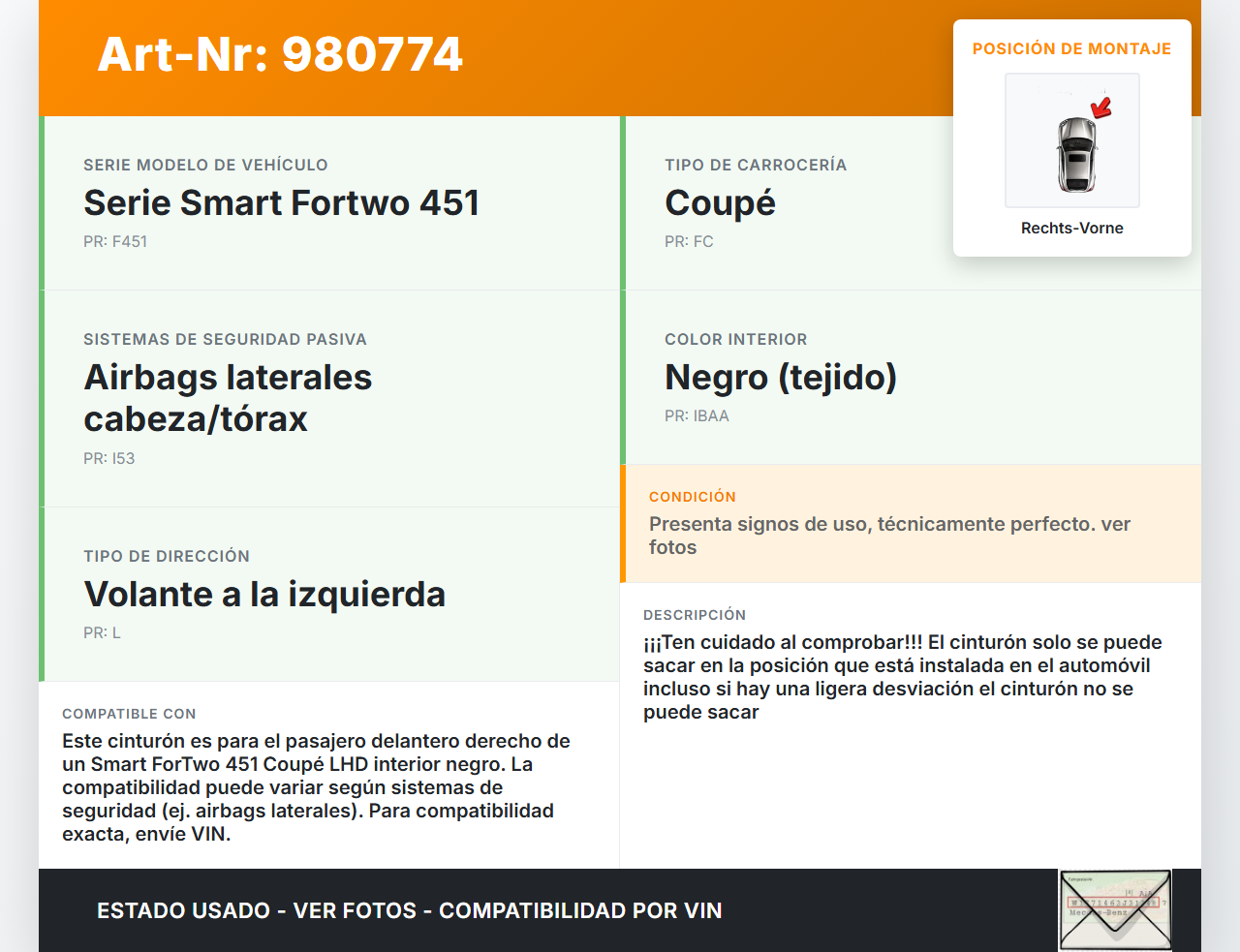Click the 'Serie Smart Fortwo 451' value

281,202
